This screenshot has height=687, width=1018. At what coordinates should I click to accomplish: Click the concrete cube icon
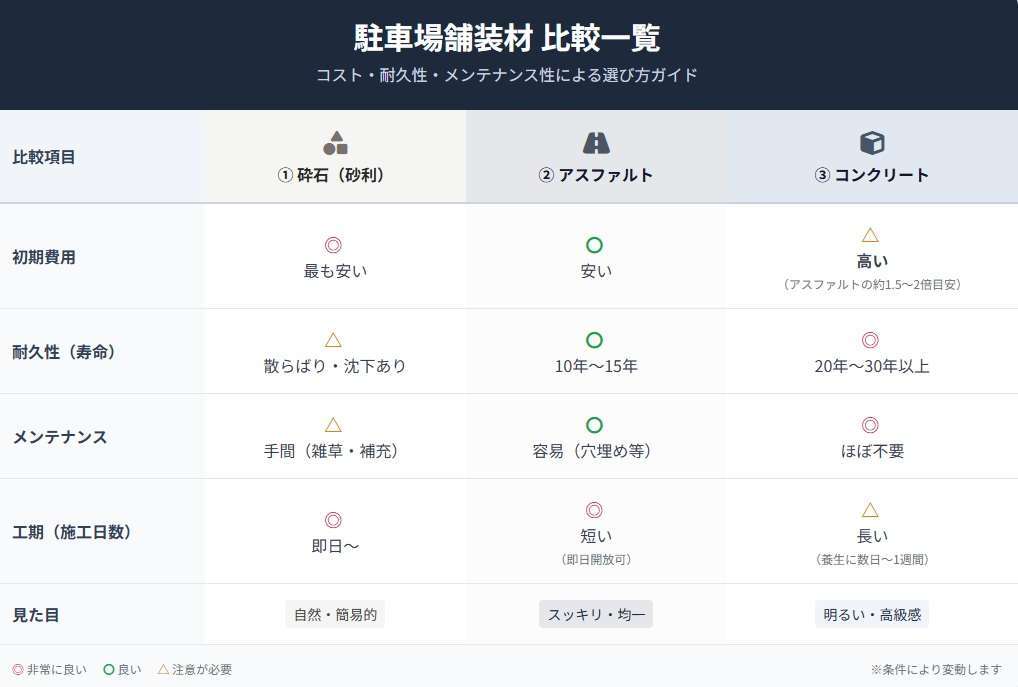tap(872, 143)
